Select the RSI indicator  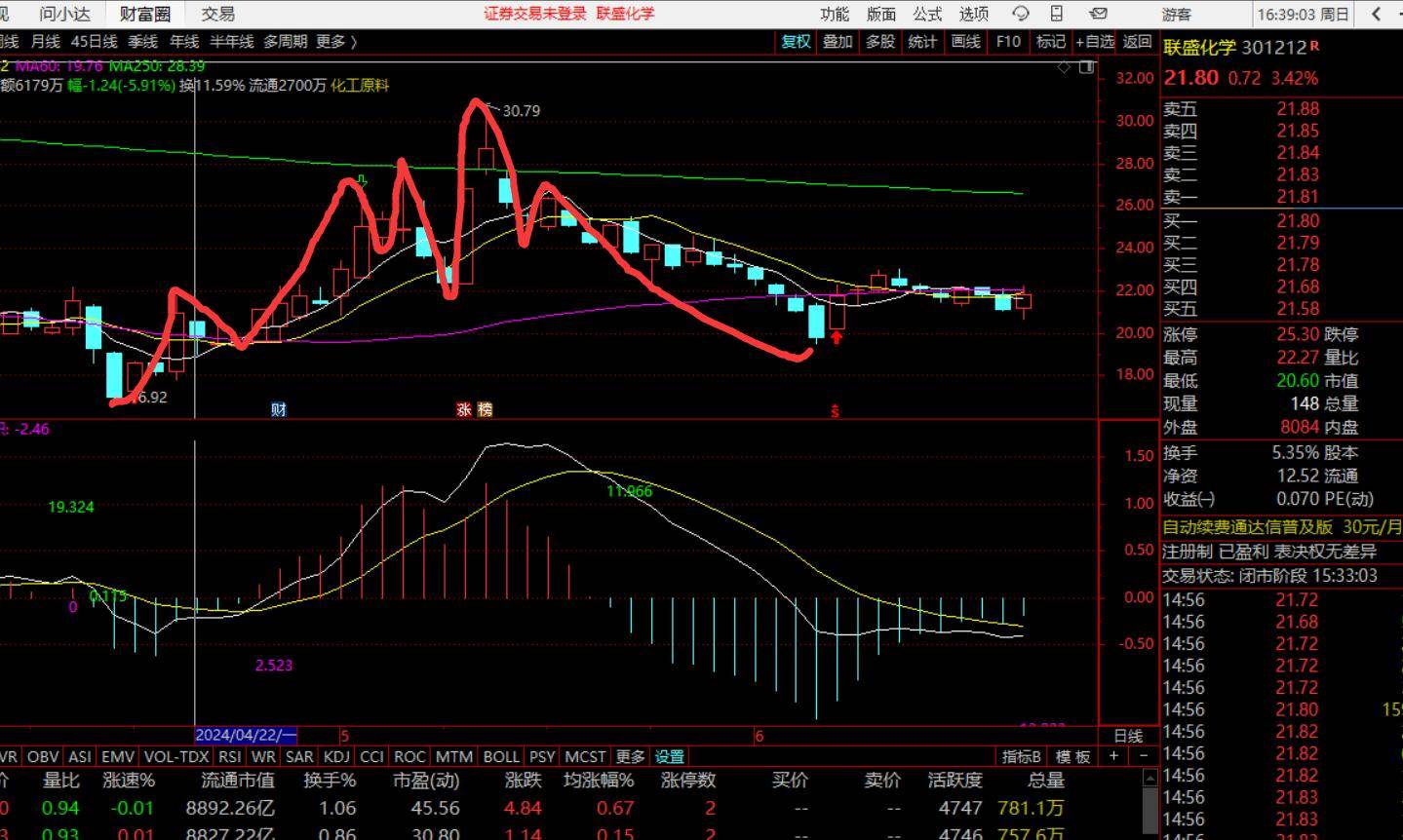pos(229,756)
